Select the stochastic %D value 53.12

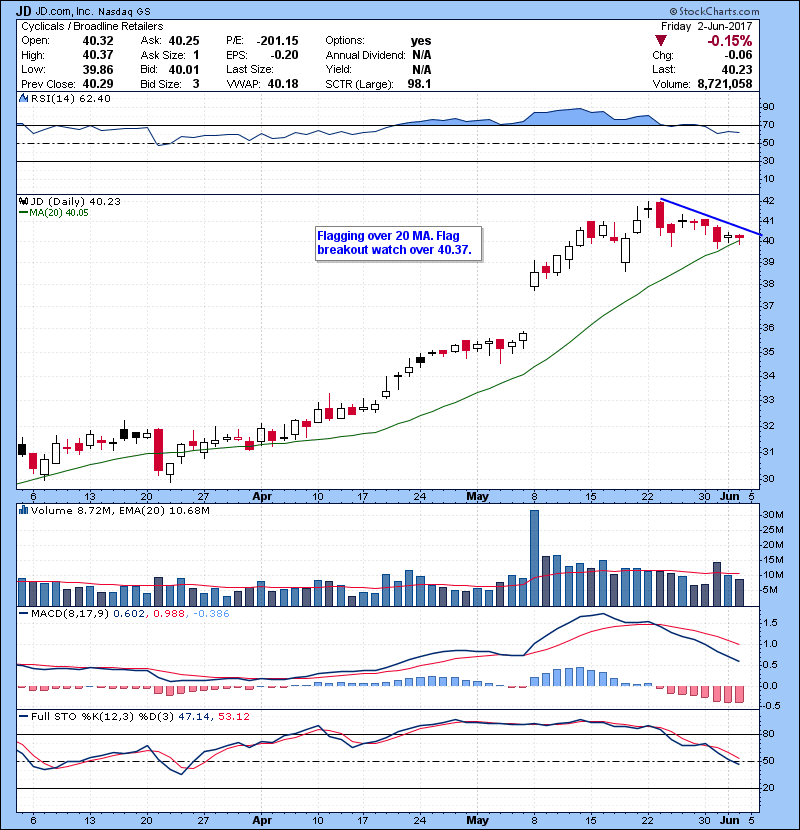click(233, 717)
